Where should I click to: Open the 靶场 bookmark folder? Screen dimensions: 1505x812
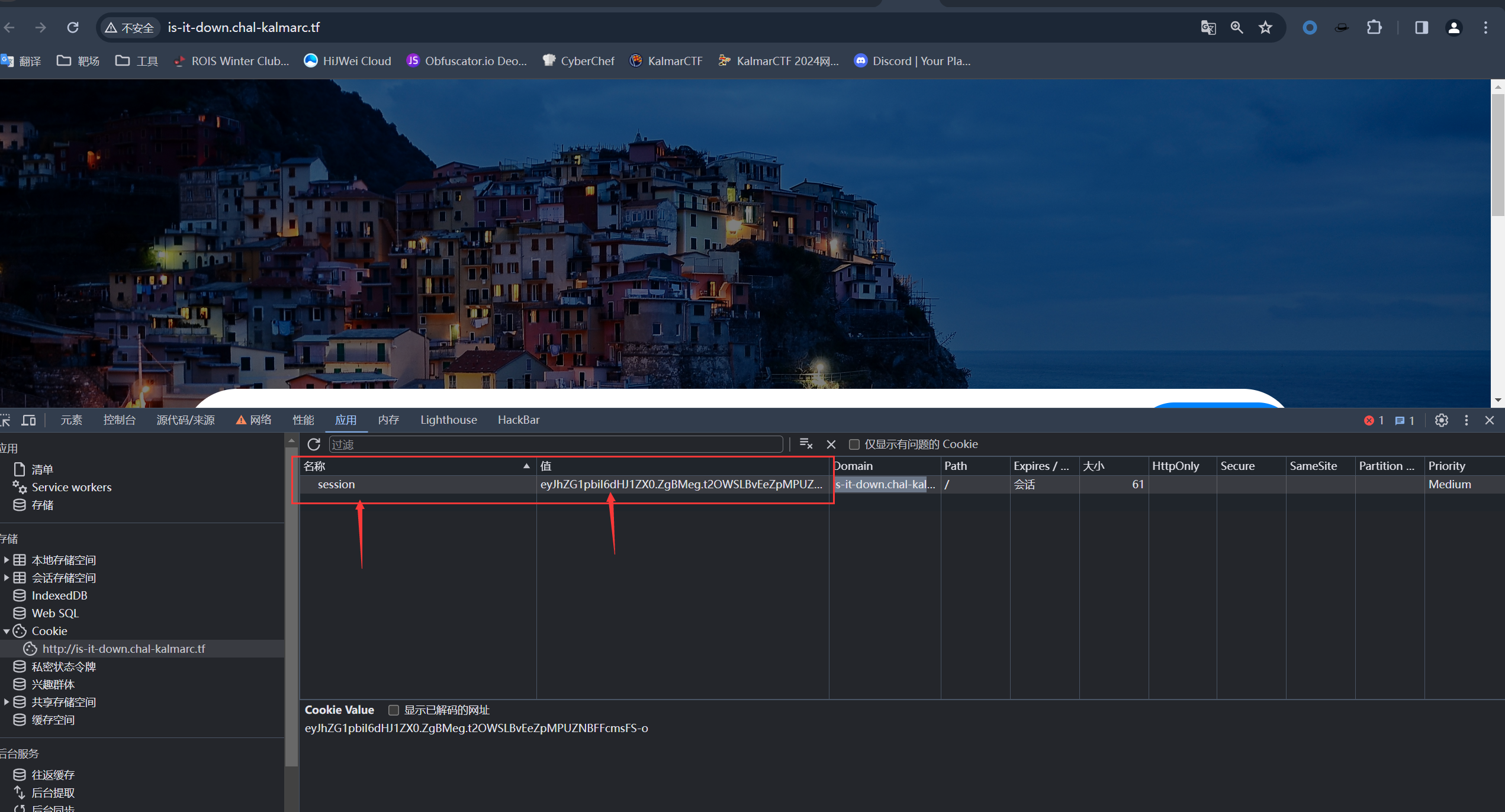78,60
